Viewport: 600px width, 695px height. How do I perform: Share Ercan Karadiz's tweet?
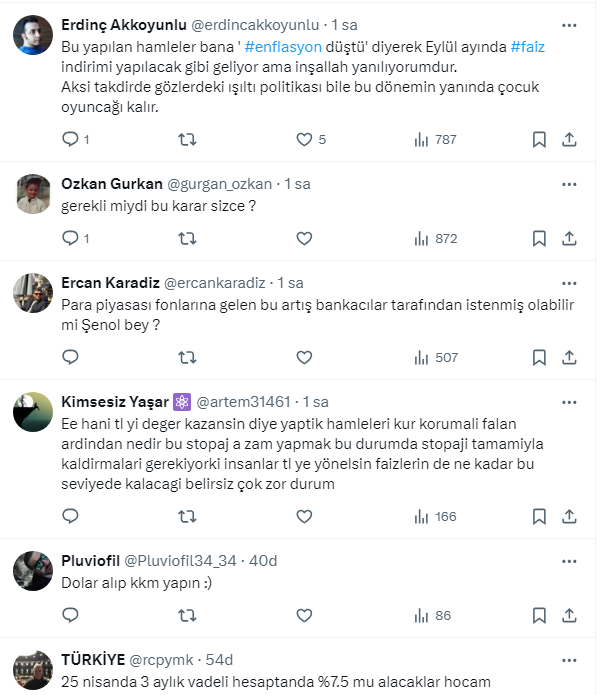click(x=569, y=357)
